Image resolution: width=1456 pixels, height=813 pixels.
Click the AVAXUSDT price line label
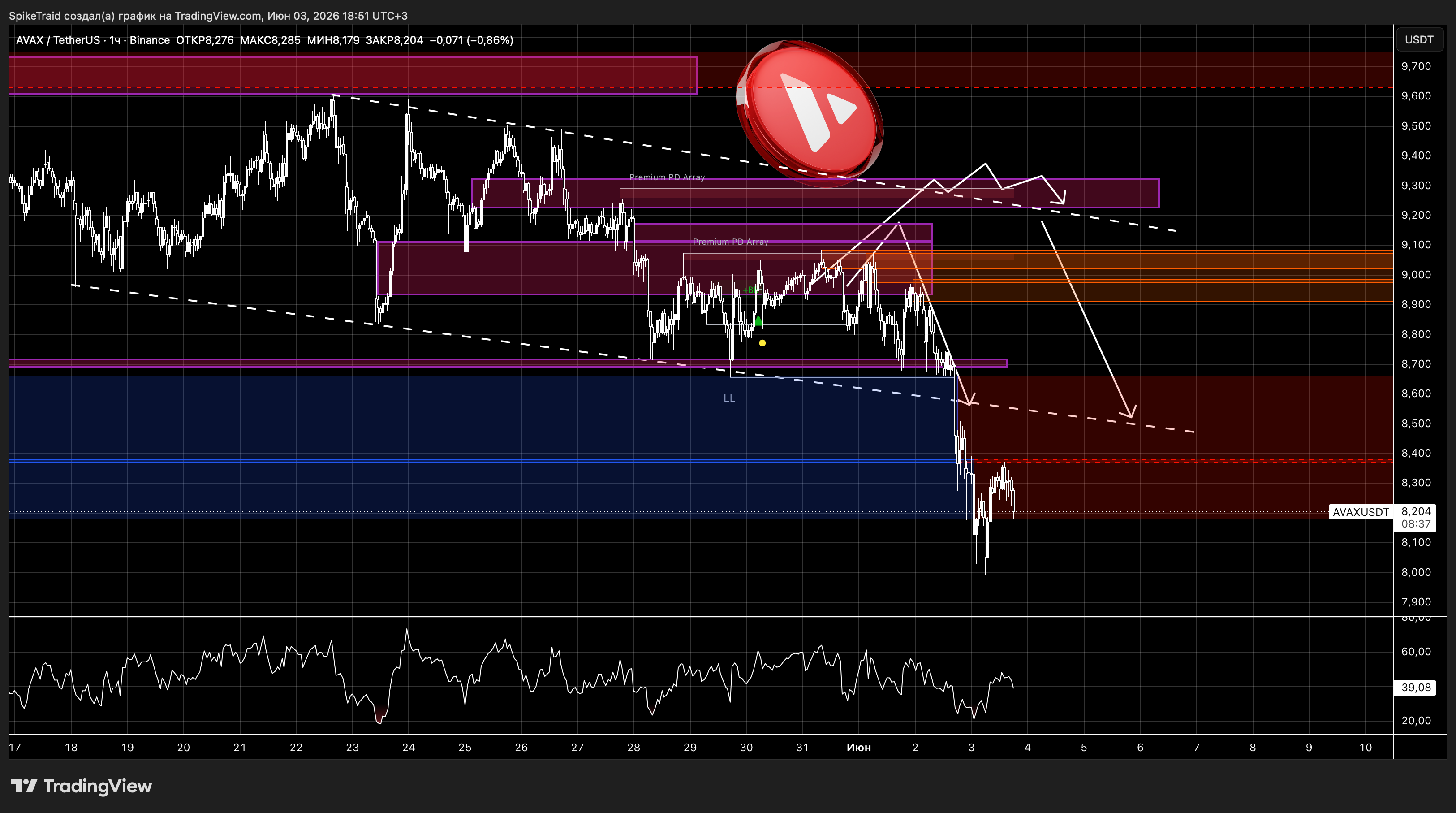1361,512
